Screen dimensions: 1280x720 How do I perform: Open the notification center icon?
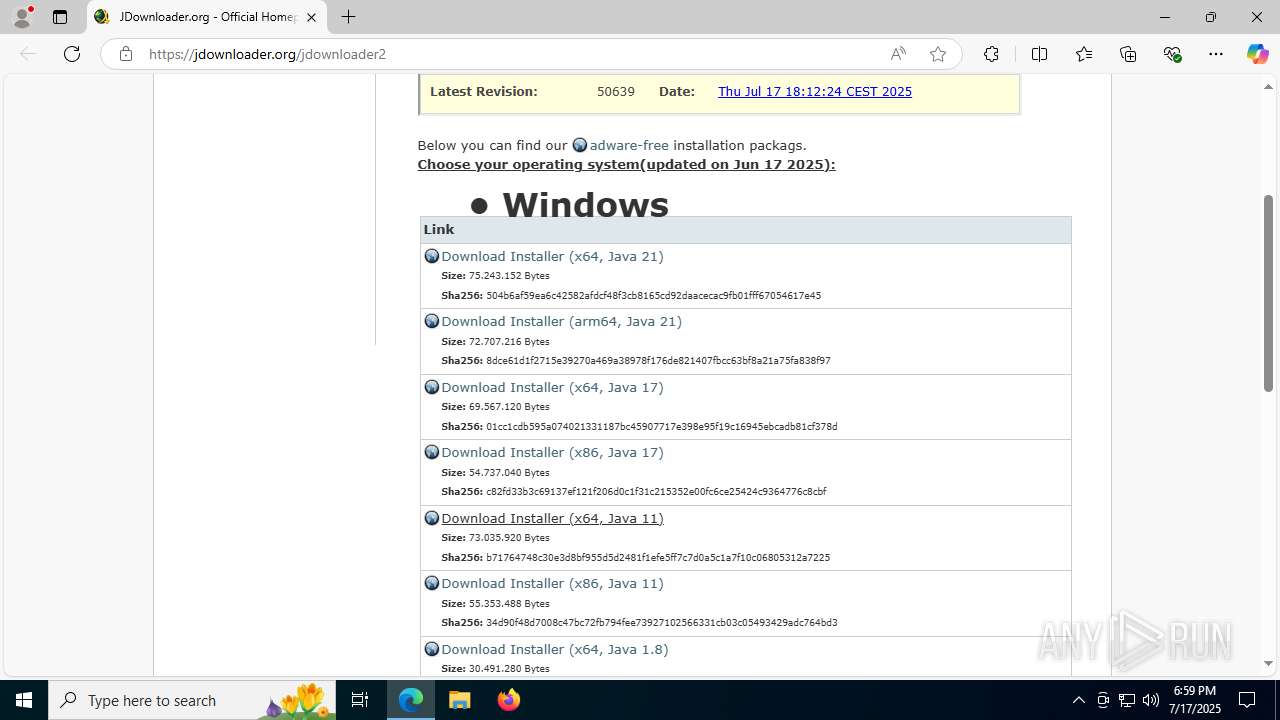click(1247, 700)
